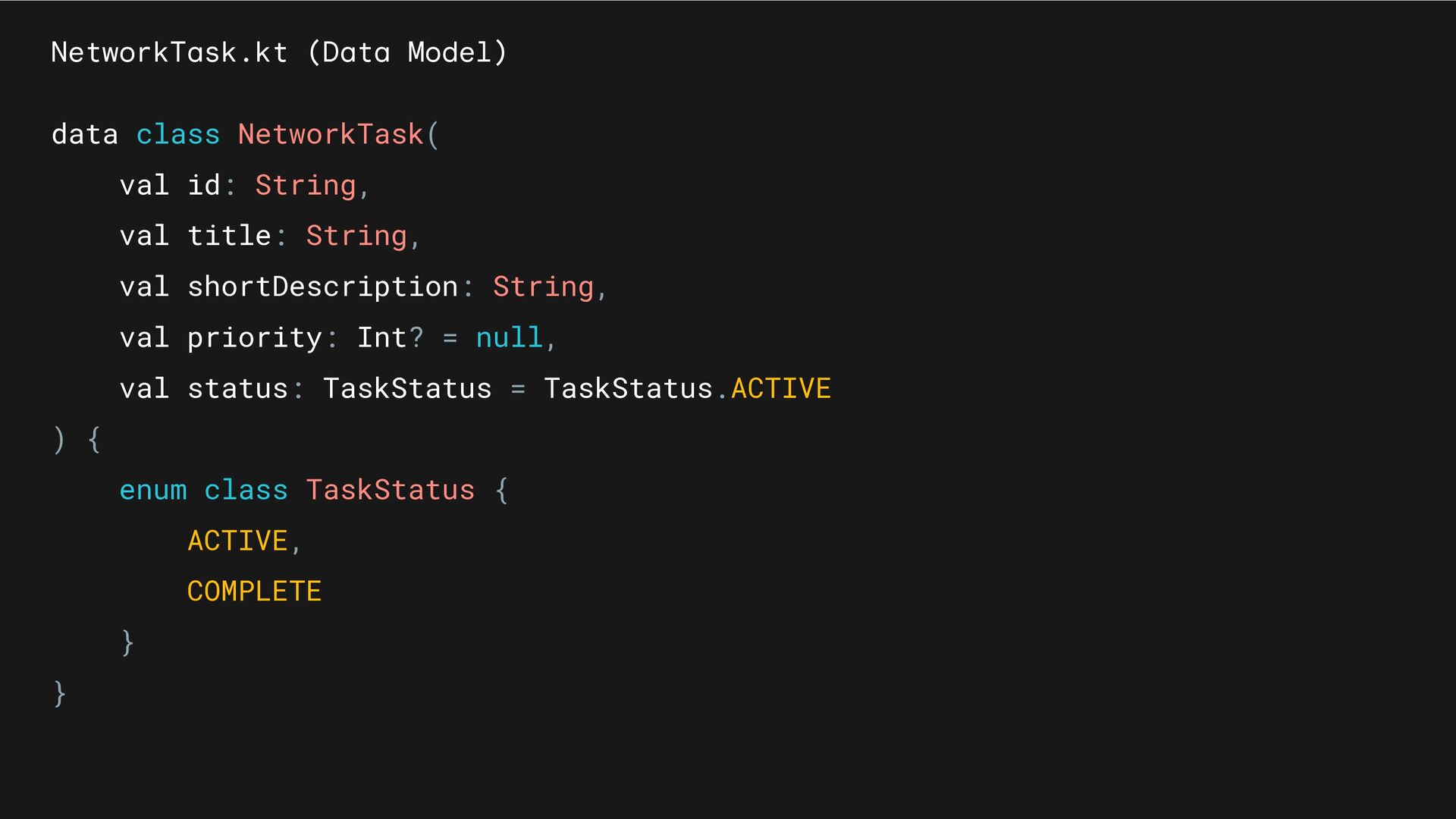Click the 'priority' property name
This screenshot has height=819, width=1456.
click(x=255, y=338)
